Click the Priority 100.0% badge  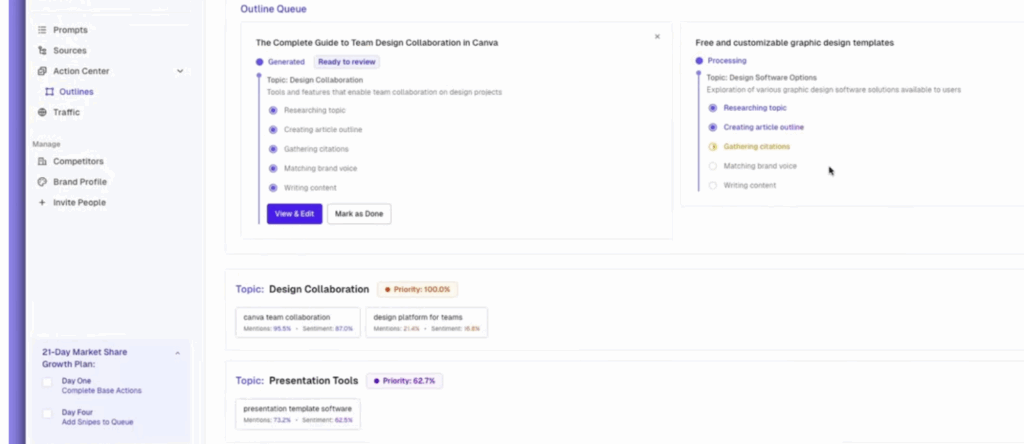[417, 289]
